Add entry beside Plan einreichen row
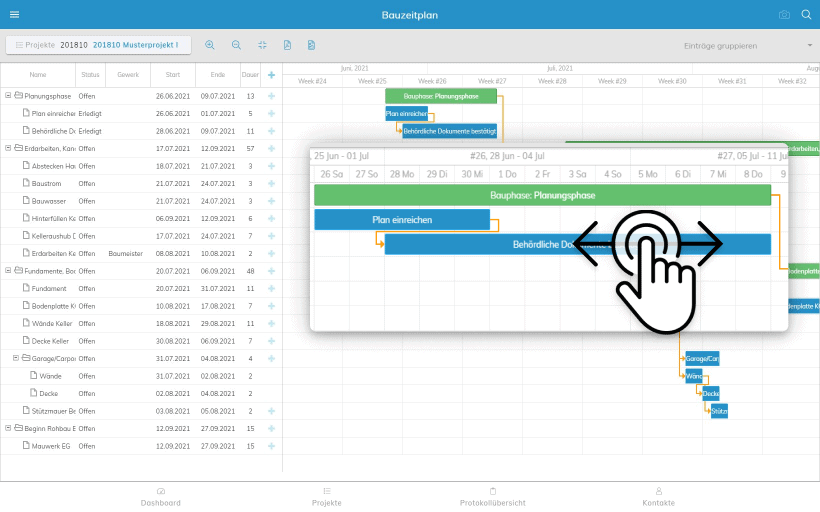Viewport: 820px width, 512px height. (x=271, y=113)
